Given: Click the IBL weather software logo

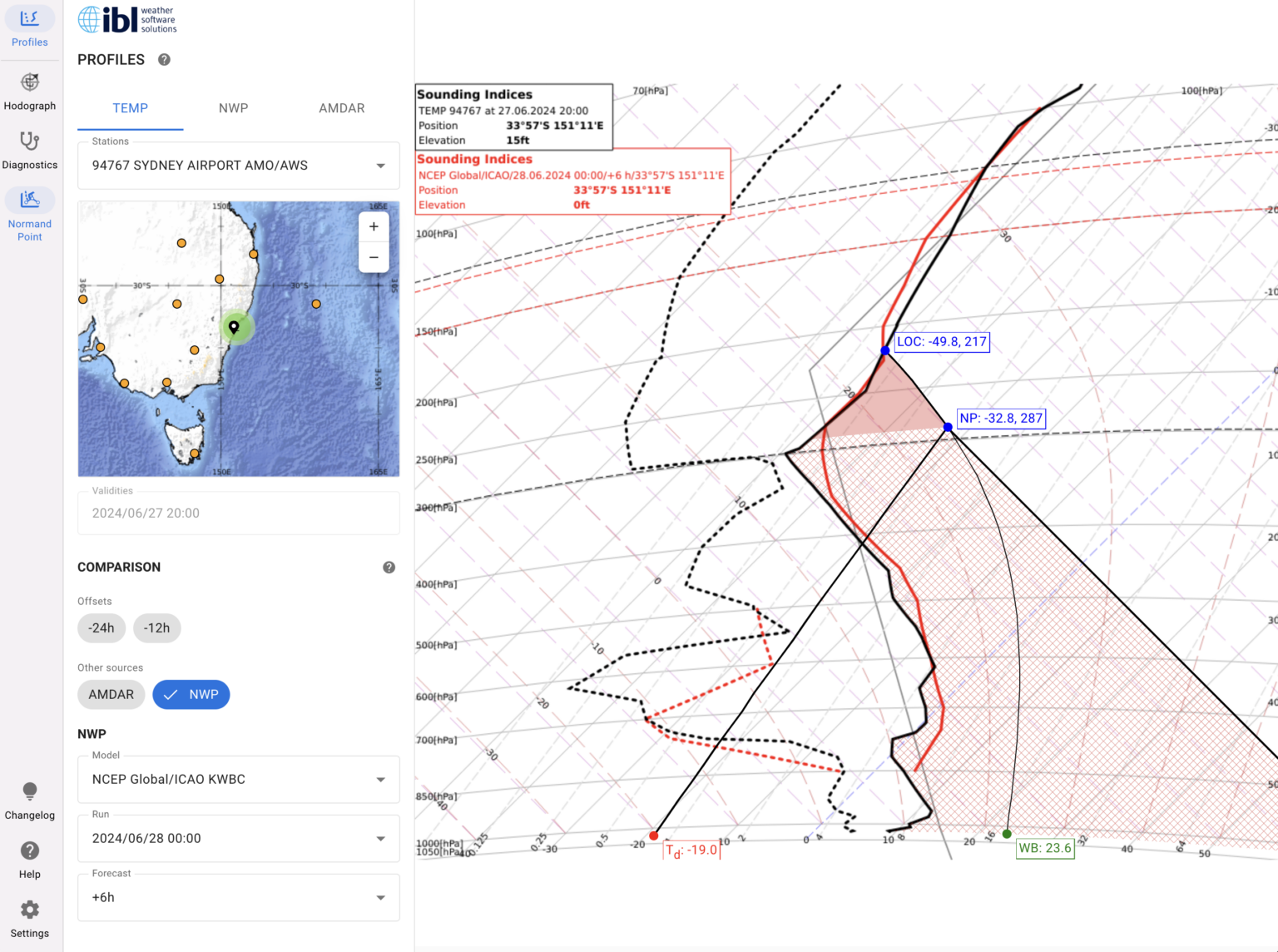Looking at the screenshot, I should click(126, 18).
